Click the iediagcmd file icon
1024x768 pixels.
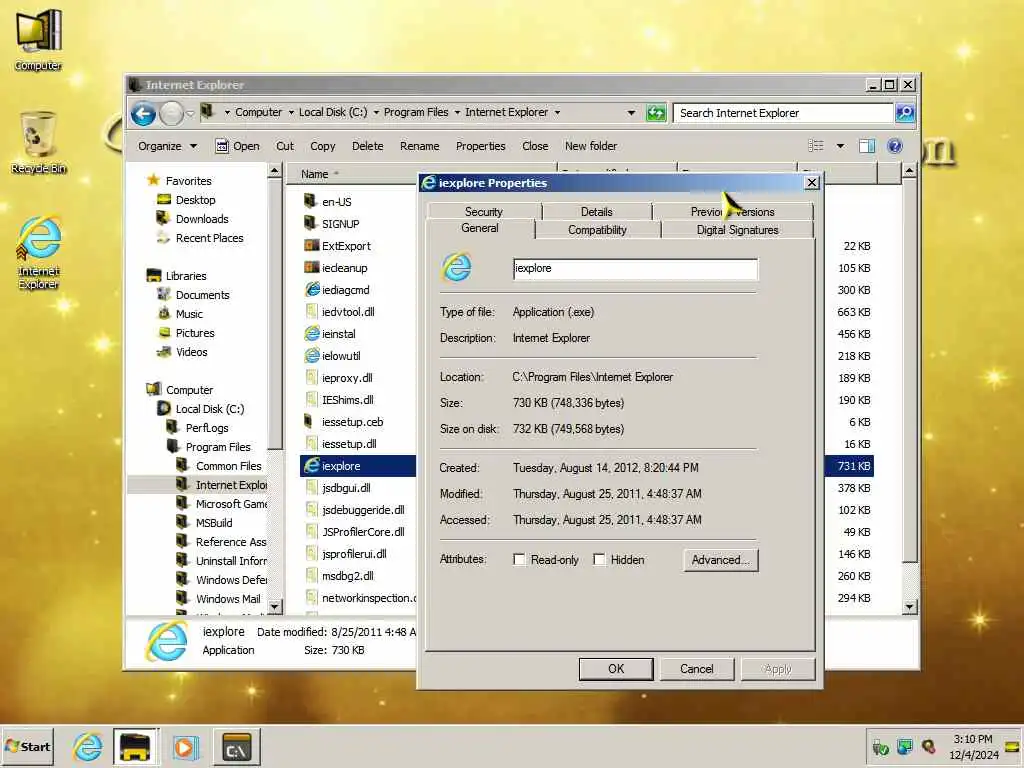[312, 289]
